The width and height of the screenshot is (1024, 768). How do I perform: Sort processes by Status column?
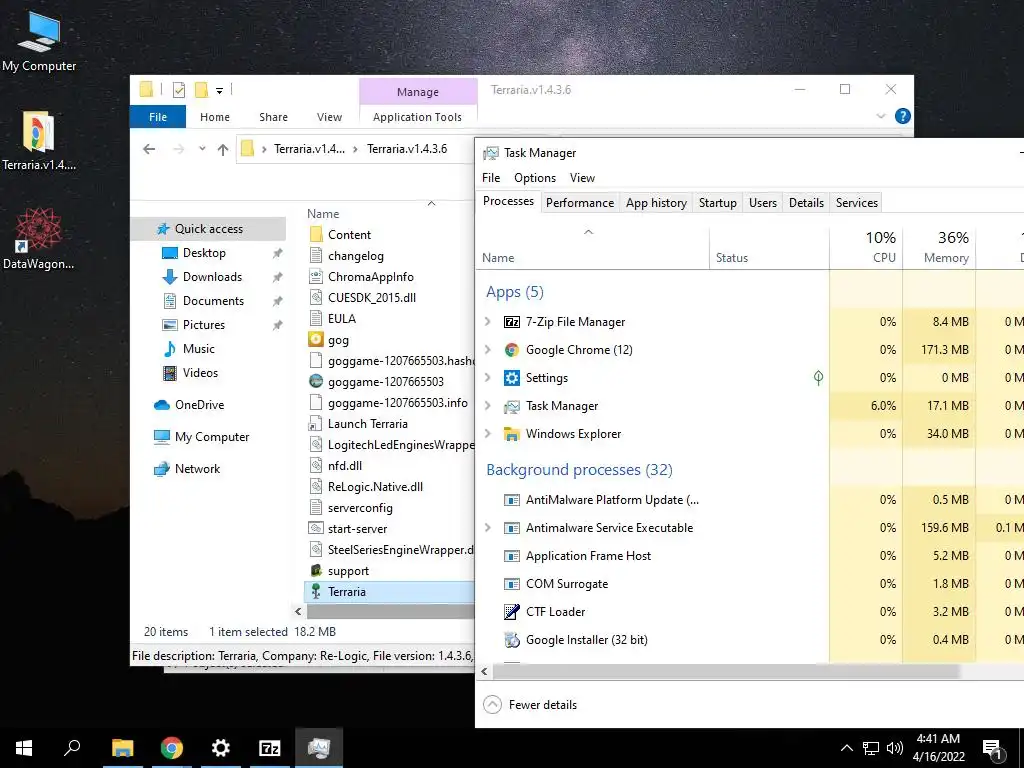[x=769, y=247]
